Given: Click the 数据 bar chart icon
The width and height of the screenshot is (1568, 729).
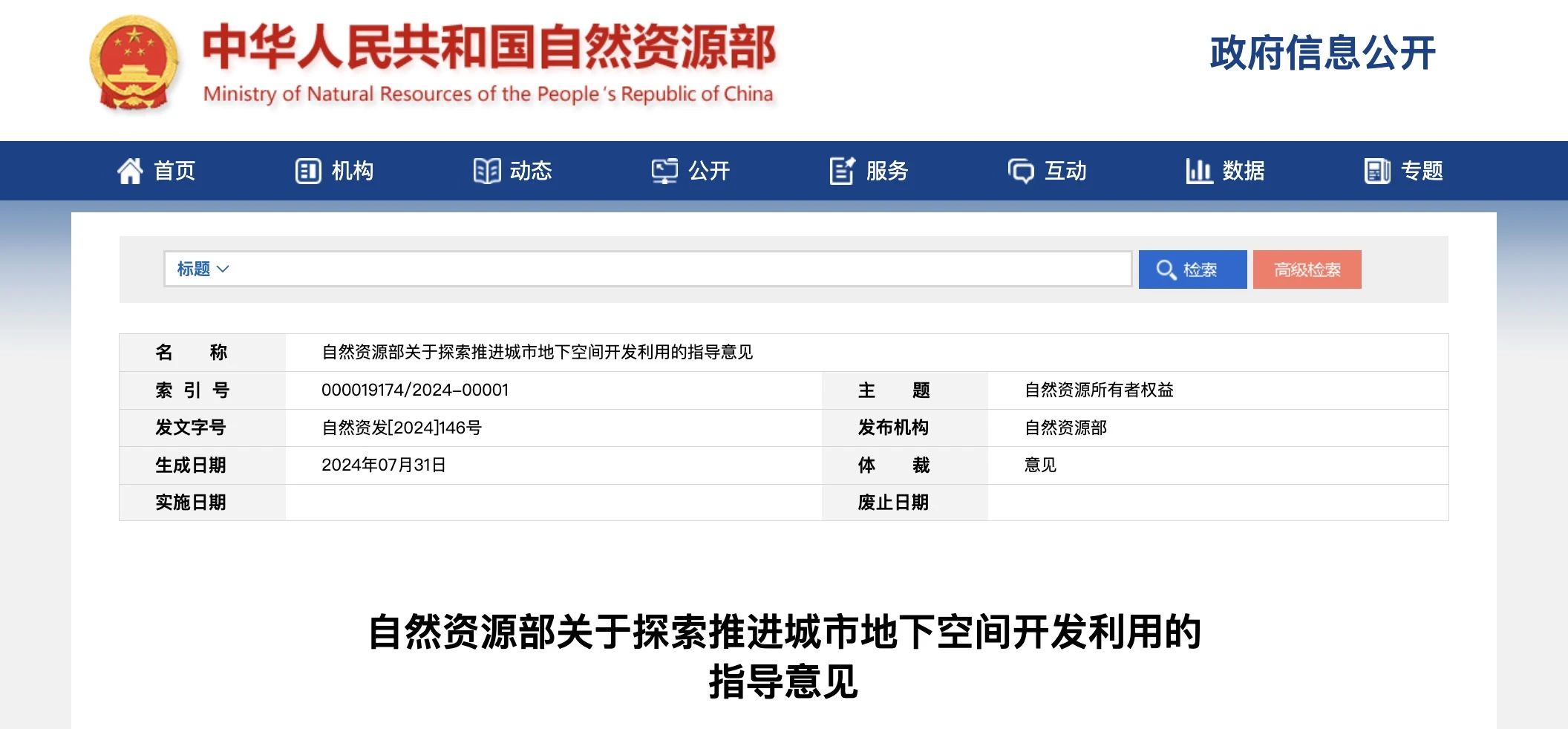Looking at the screenshot, I should pos(1198,171).
